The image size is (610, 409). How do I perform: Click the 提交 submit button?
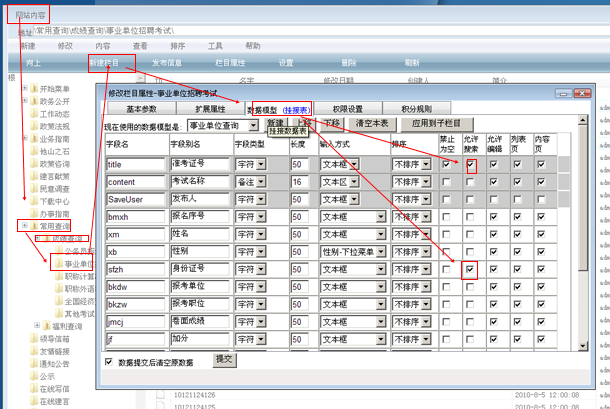[x=224, y=359]
